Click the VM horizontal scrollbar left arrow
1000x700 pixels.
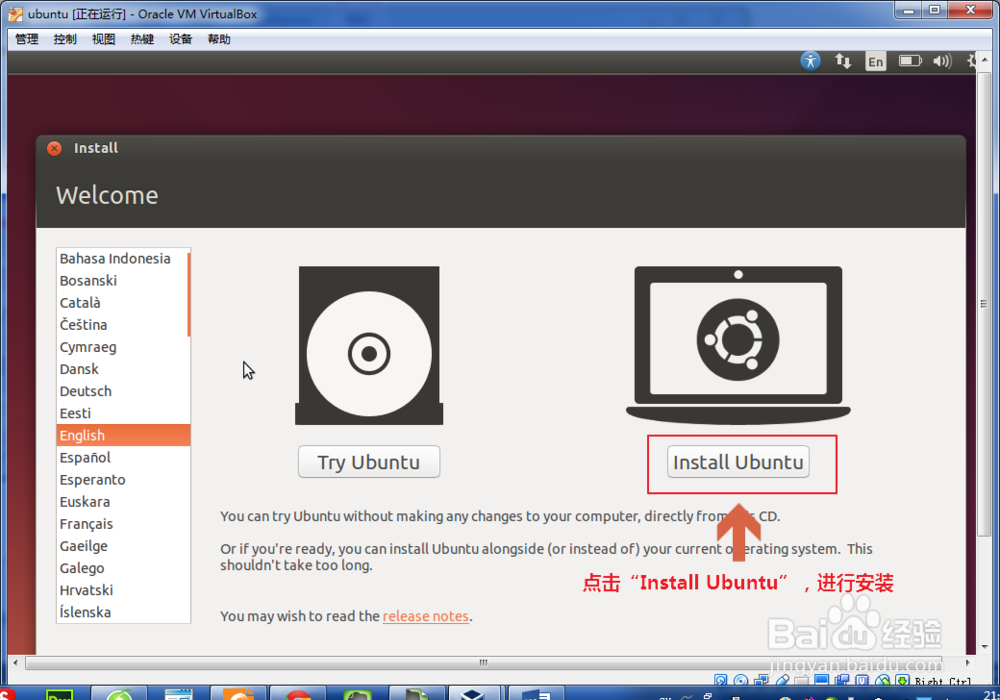click(x=15, y=663)
